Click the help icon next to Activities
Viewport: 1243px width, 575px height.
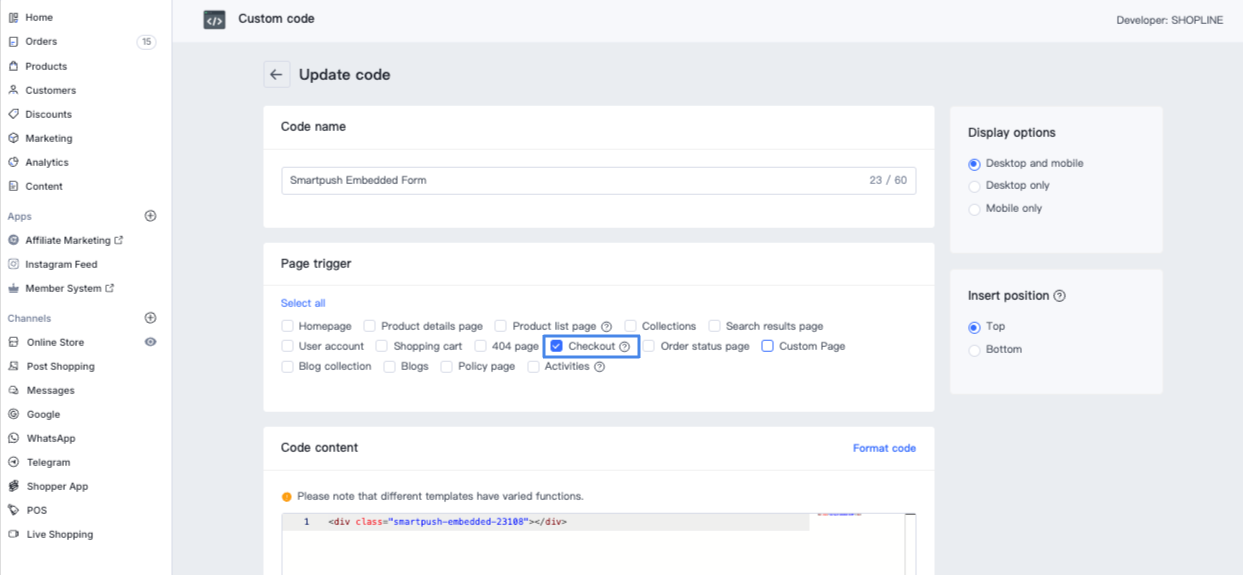pos(600,367)
